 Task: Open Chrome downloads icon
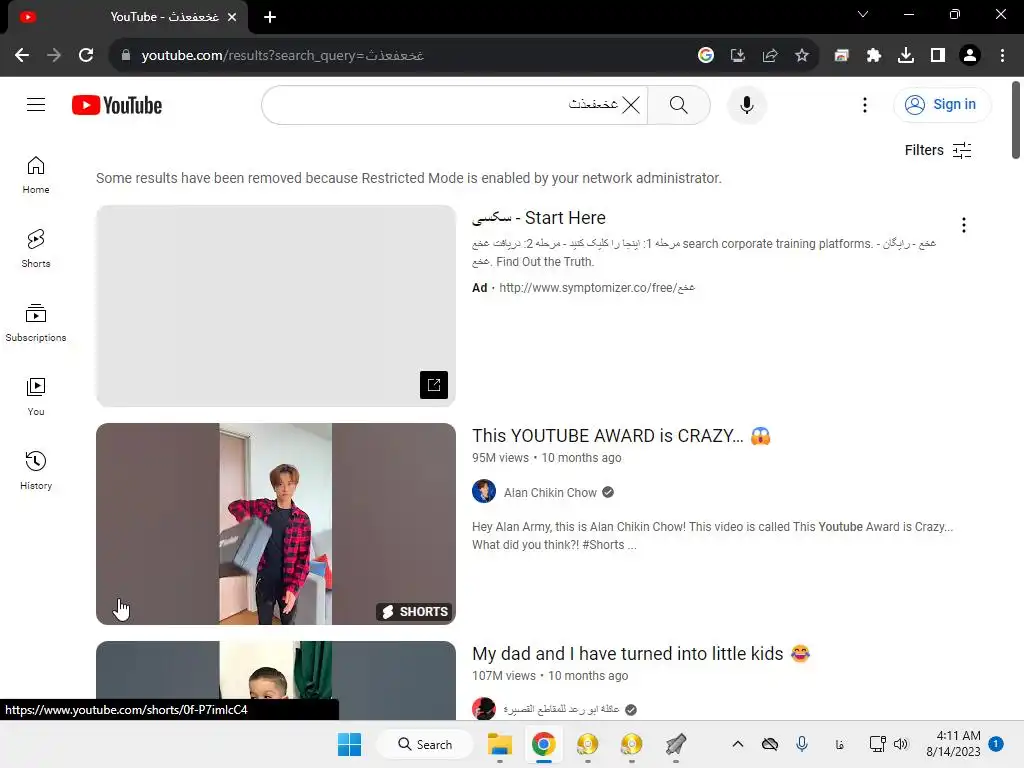(x=906, y=56)
